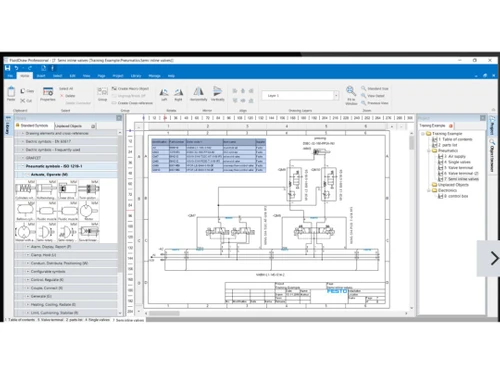Open 4 Single valves page in project tree

455,162
